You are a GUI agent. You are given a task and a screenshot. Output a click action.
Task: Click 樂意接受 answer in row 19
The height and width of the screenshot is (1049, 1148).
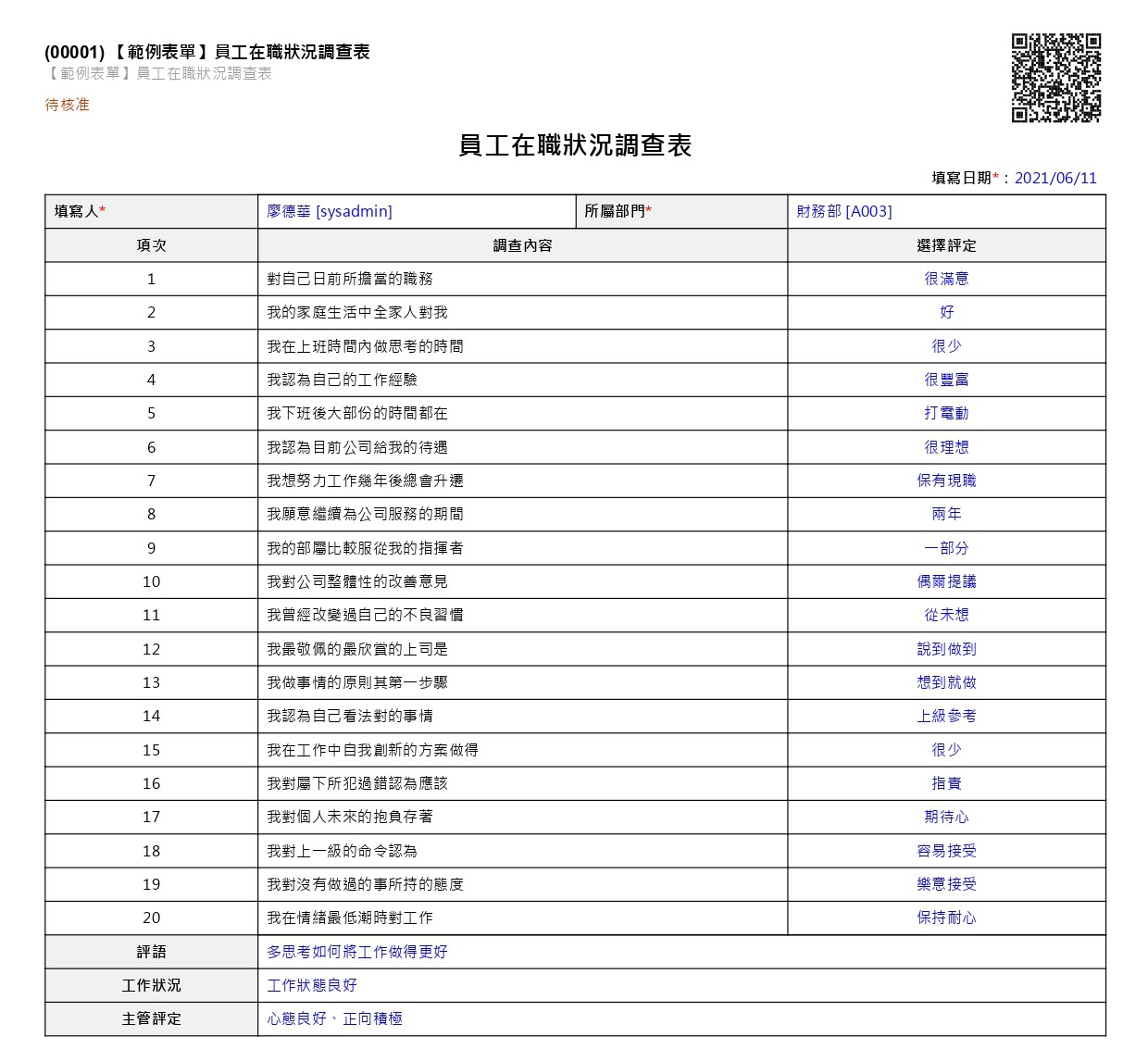click(946, 884)
